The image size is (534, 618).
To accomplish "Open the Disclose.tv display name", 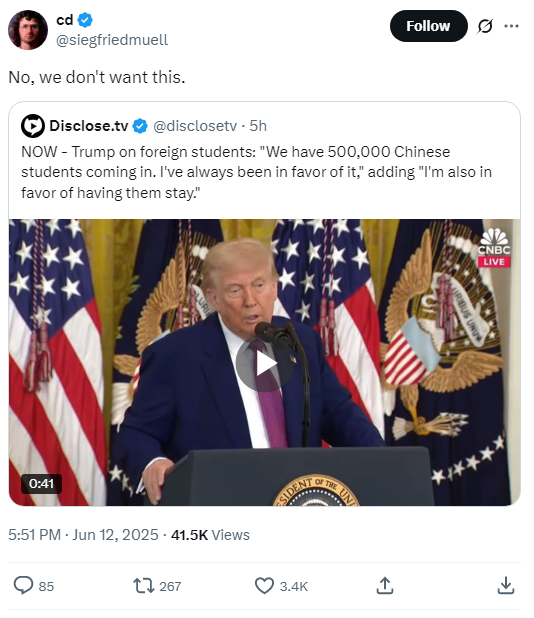I will pos(89,126).
